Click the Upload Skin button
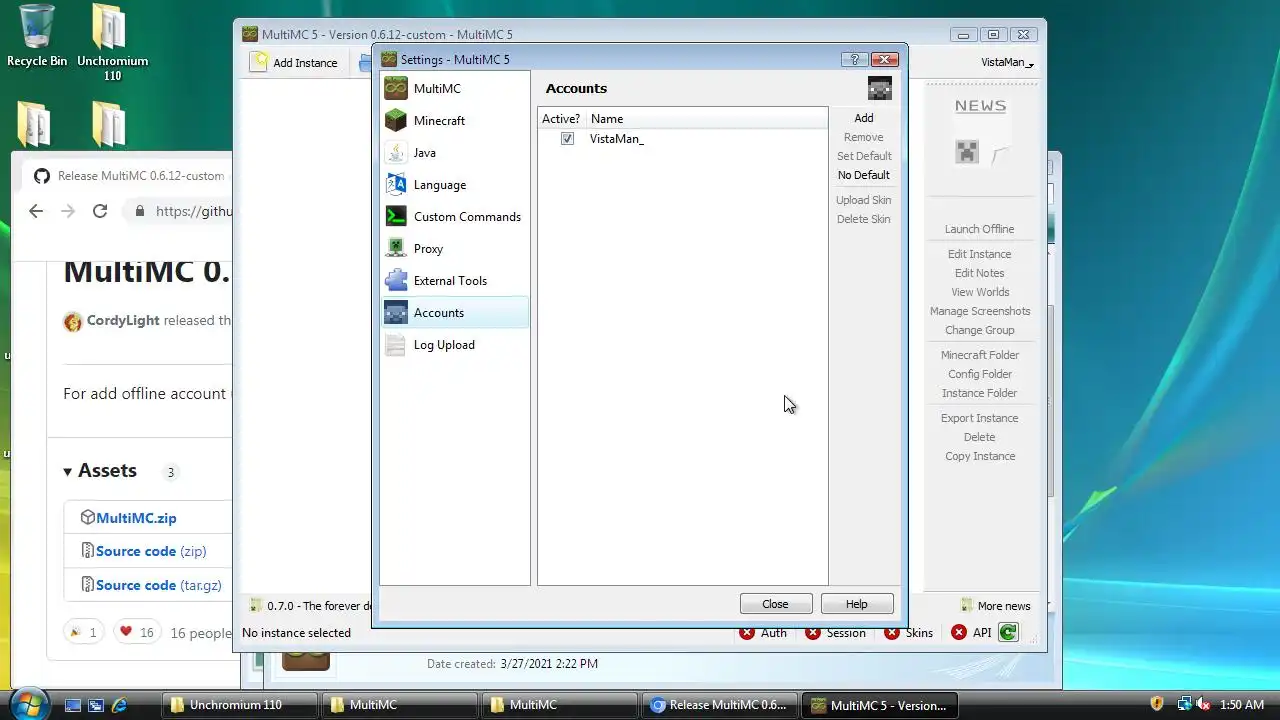1280x720 pixels. point(864,200)
